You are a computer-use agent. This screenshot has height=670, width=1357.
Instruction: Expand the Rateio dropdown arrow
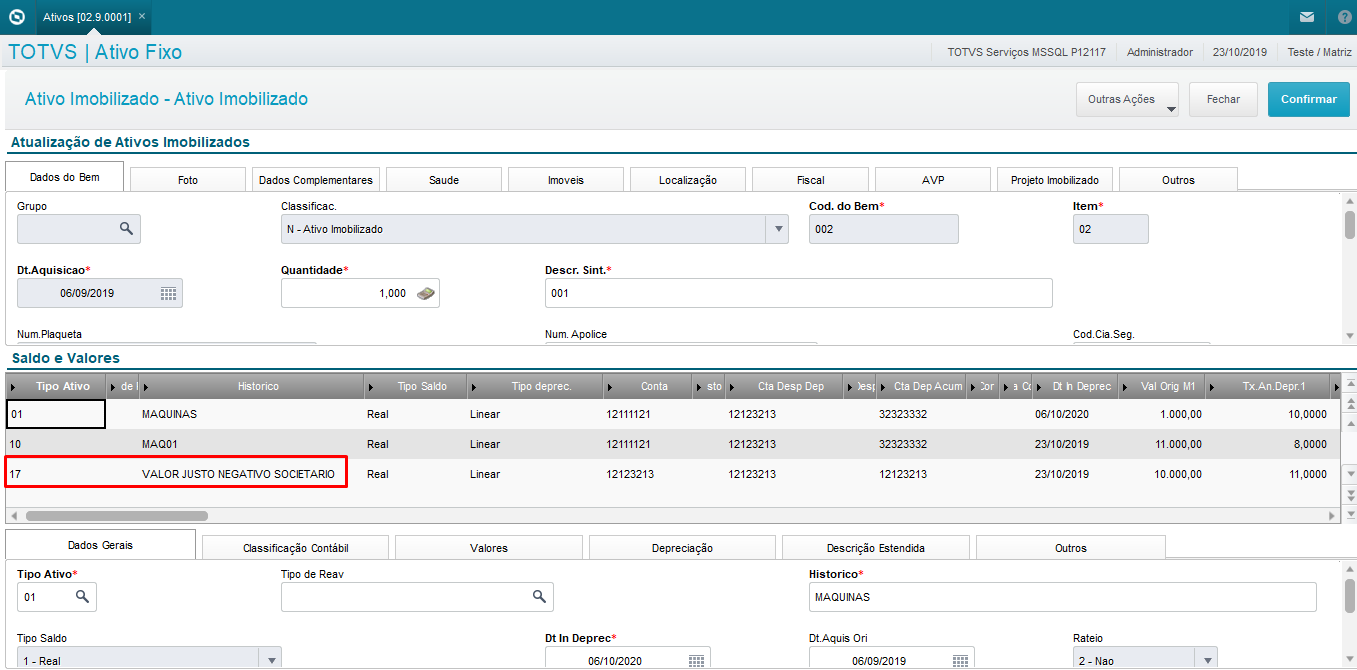(x=1207, y=660)
